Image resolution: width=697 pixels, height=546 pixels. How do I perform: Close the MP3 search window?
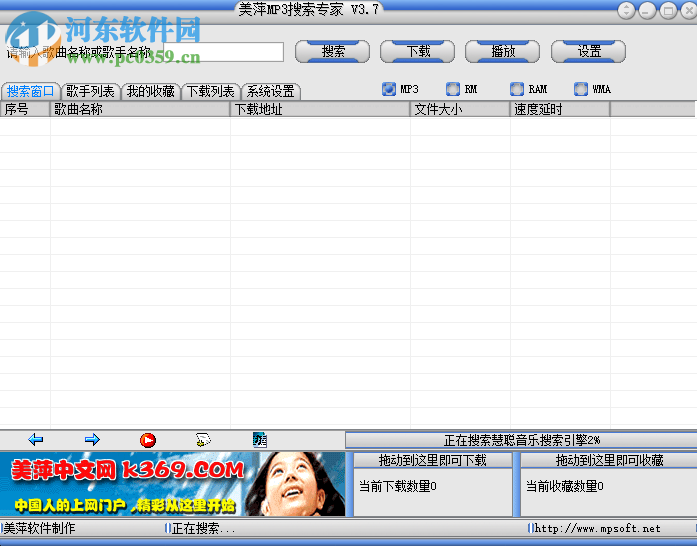pyautogui.click(x=689, y=10)
